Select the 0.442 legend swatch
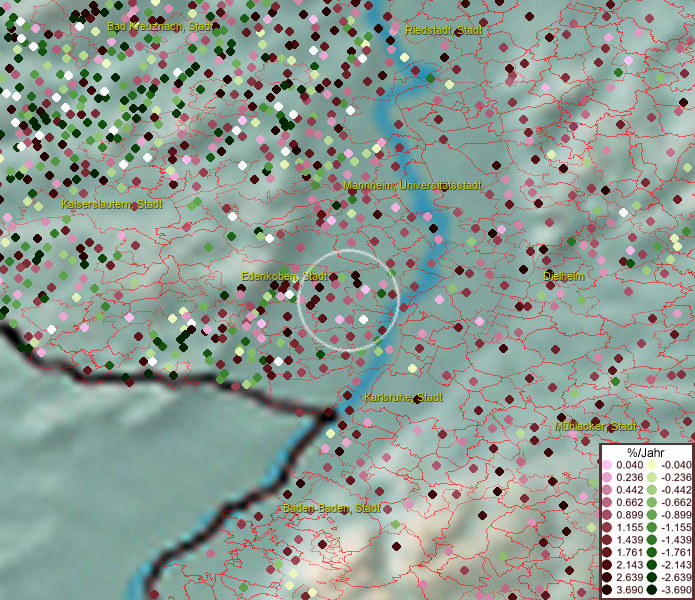This screenshot has height=600, width=695. [607, 490]
